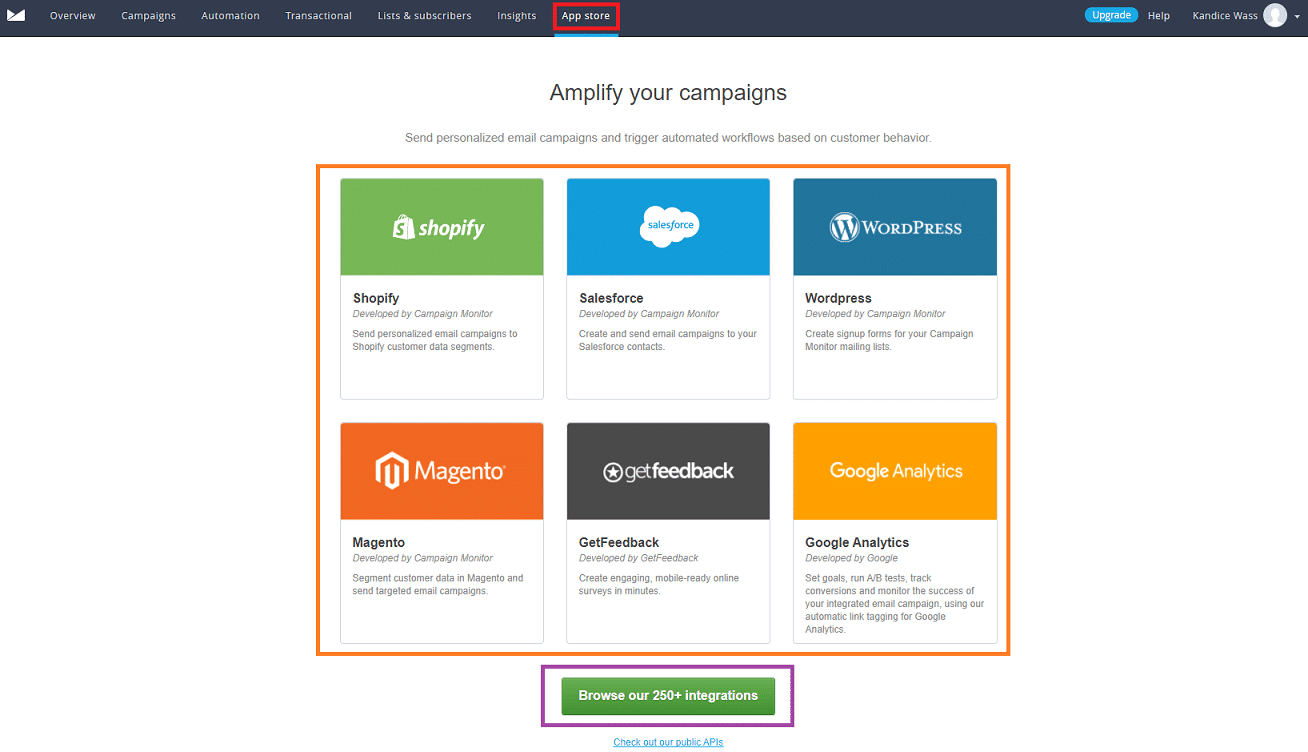The height and width of the screenshot is (752, 1308).
Task: Open the Salesforce integration title
Action: [x=611, y=298]
